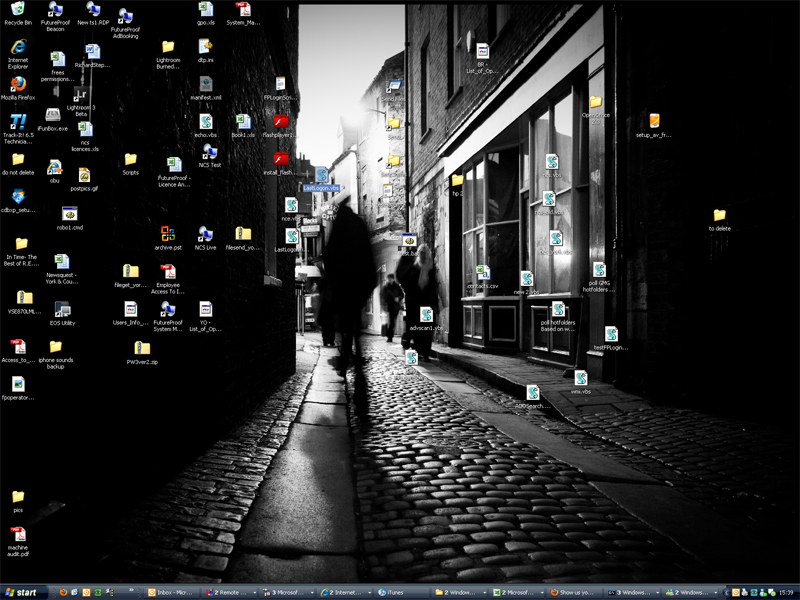Select the archive.pst Outlook data file

168,235
